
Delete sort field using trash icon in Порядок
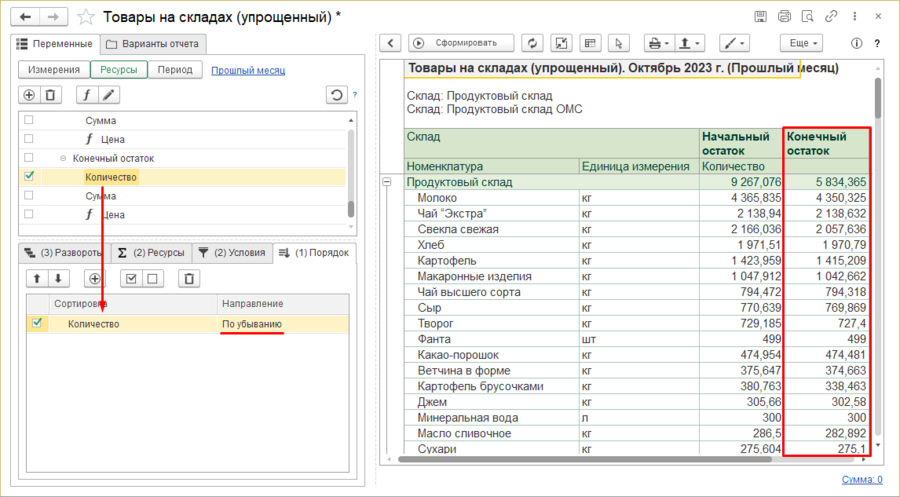[x=190, y=279]
